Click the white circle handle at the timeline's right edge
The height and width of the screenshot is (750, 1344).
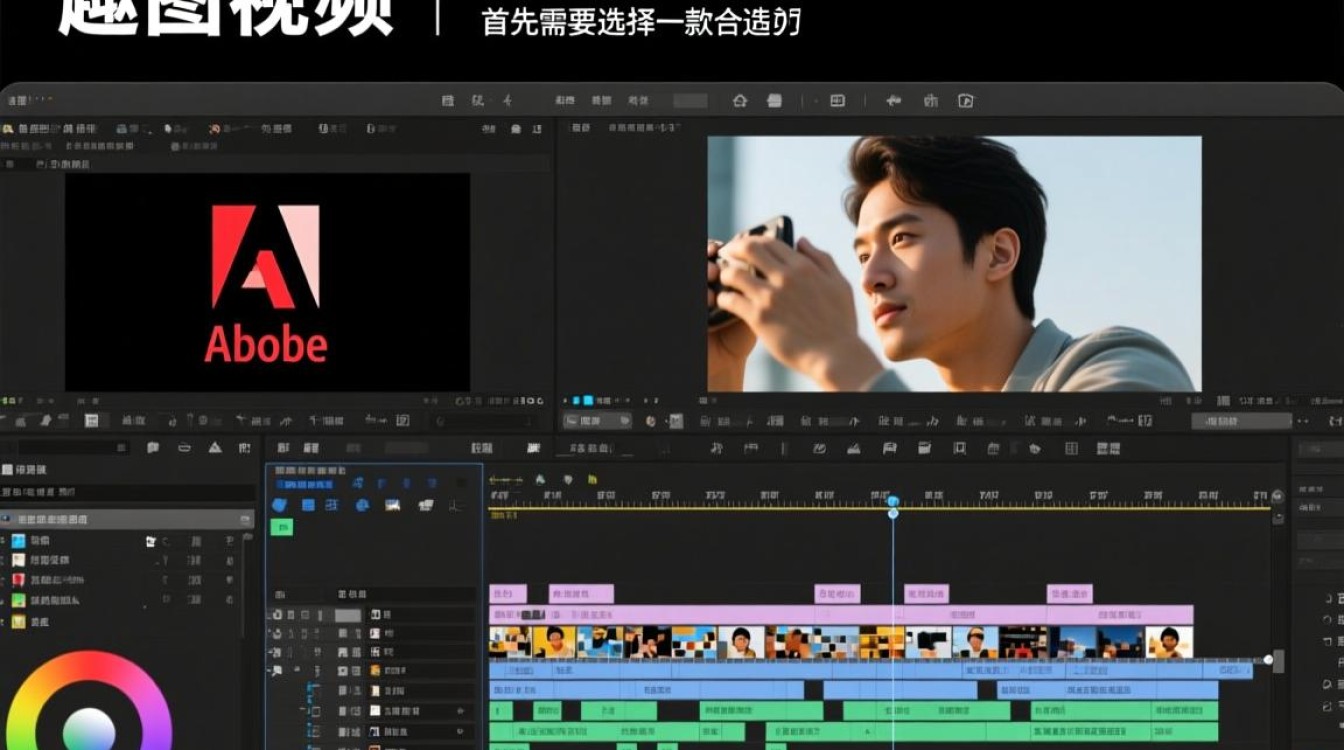[1269, 660]
